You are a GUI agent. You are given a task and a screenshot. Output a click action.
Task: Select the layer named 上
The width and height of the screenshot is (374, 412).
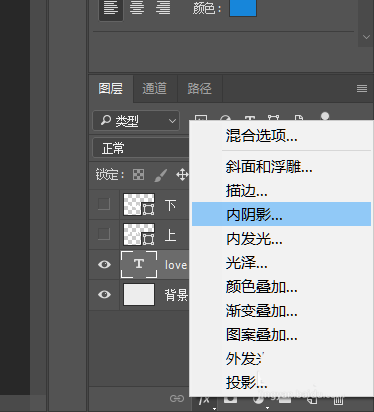click(170, 235)
